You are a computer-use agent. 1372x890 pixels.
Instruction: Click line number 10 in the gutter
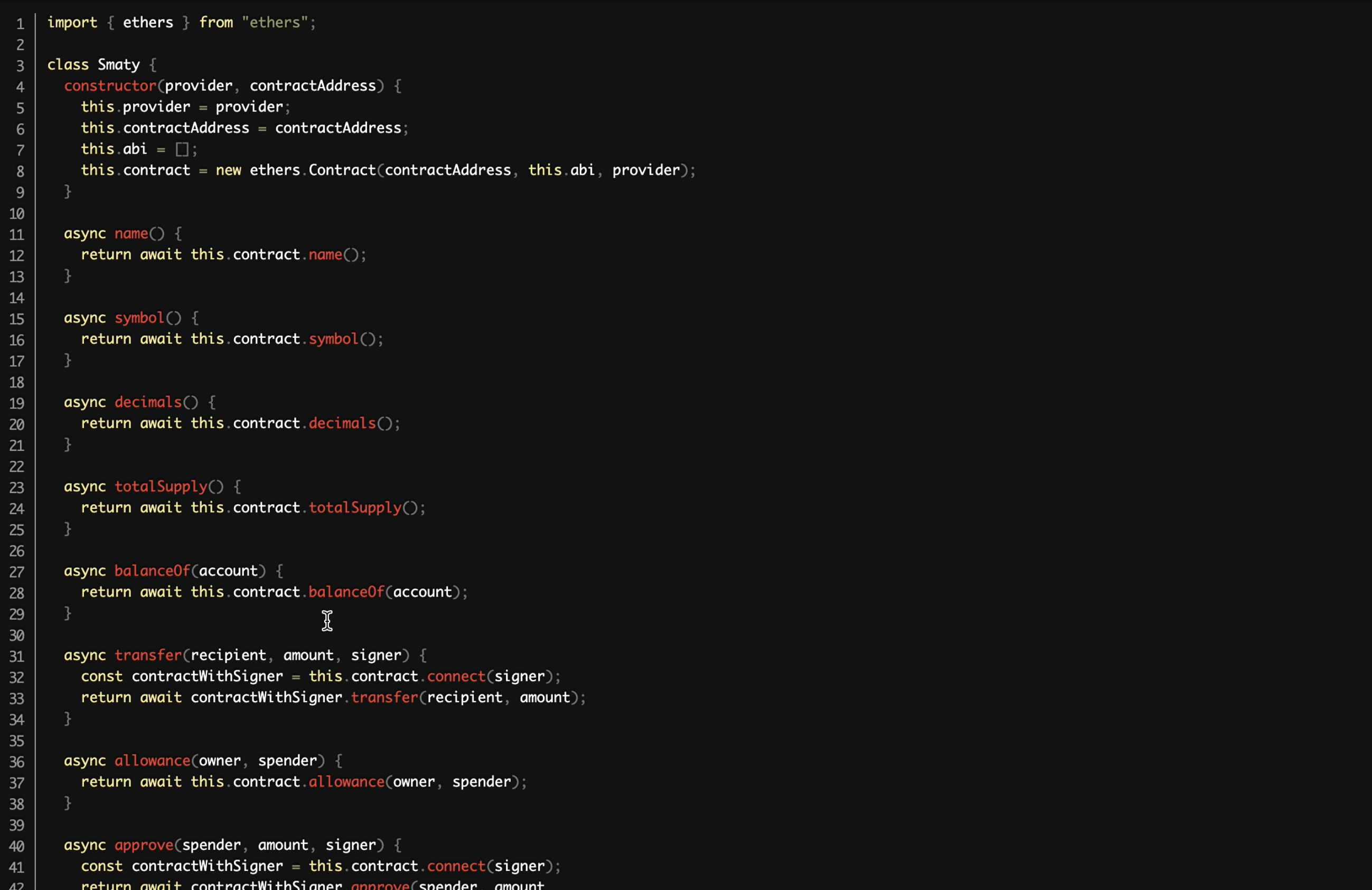(x=17, y=214)
